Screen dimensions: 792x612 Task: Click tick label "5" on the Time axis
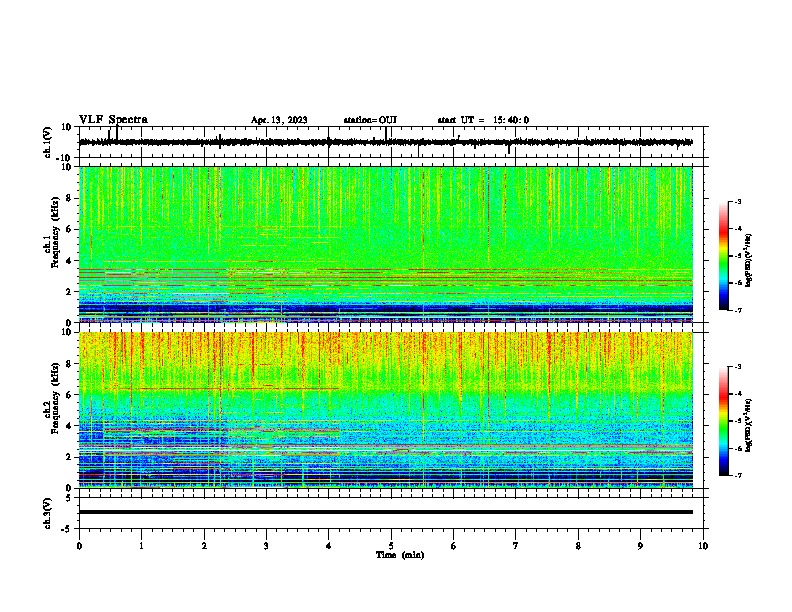(391, 546)
